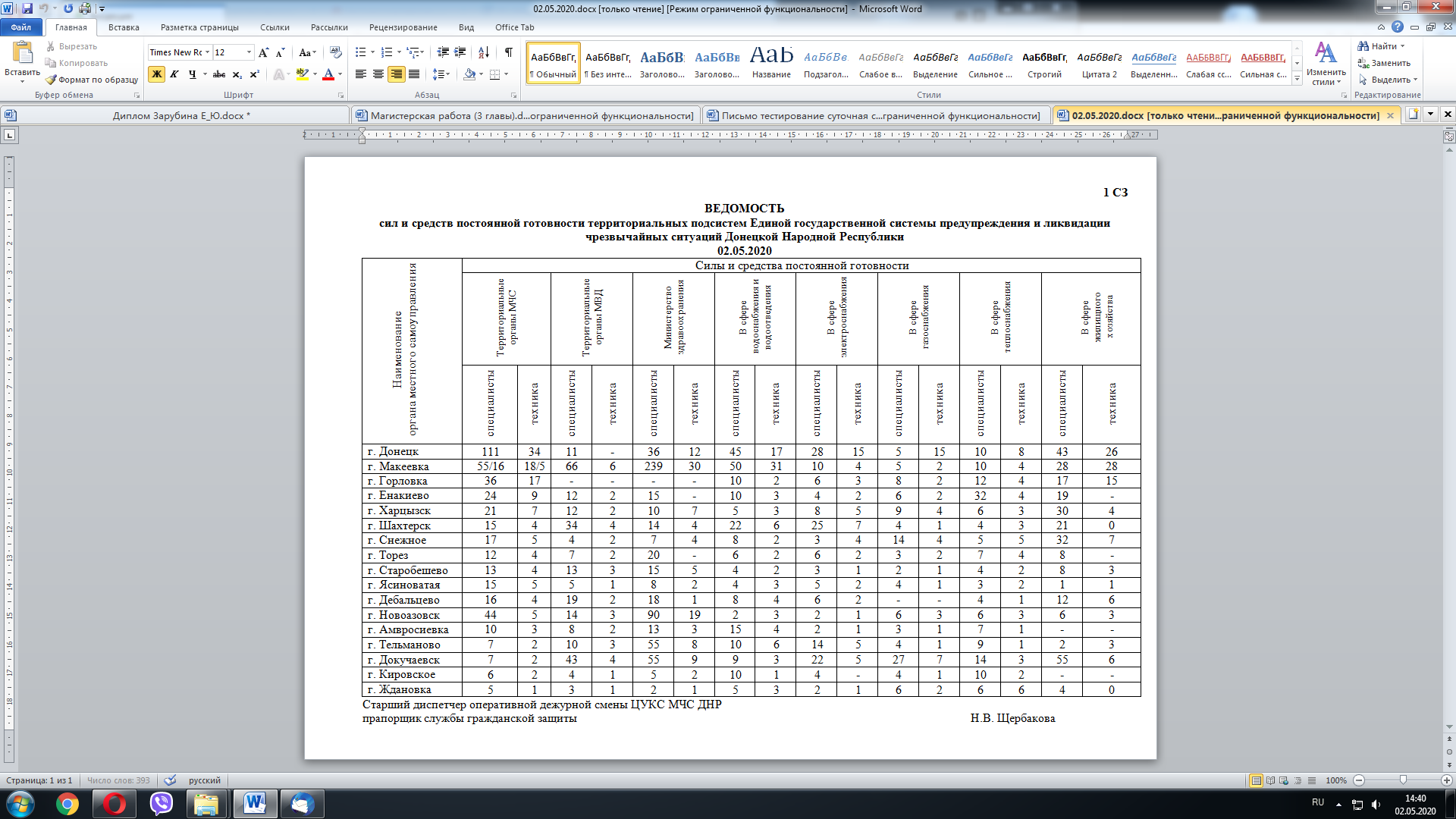1456x819 pixels.
Task: Open Viber from taskbar
Action: tap(161, 804)
